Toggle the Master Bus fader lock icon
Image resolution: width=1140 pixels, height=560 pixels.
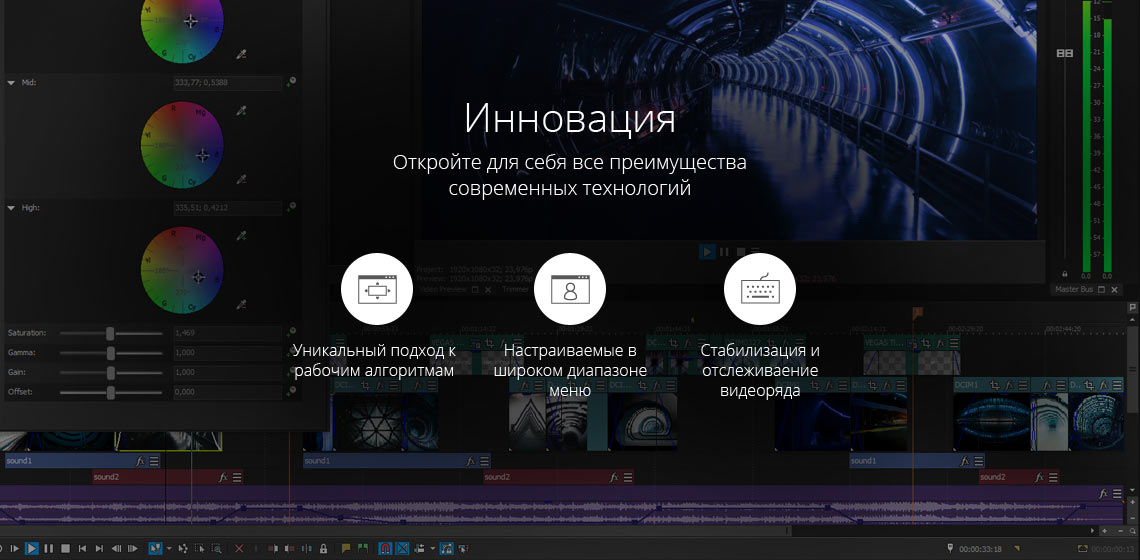[1065, 274]
